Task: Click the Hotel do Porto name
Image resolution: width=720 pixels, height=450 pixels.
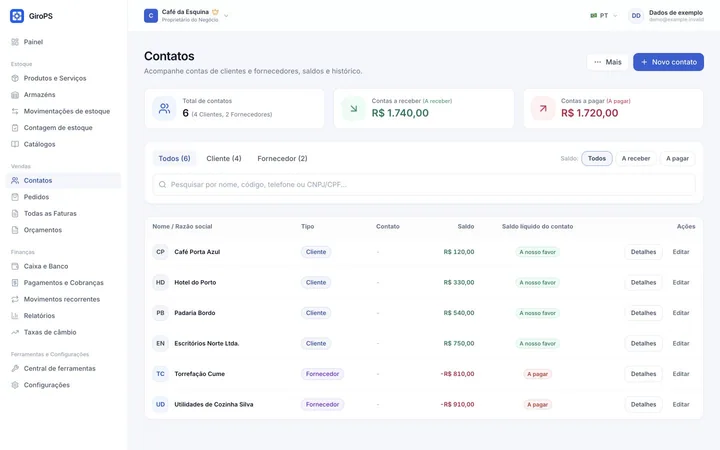Action: tap(195, 282)
